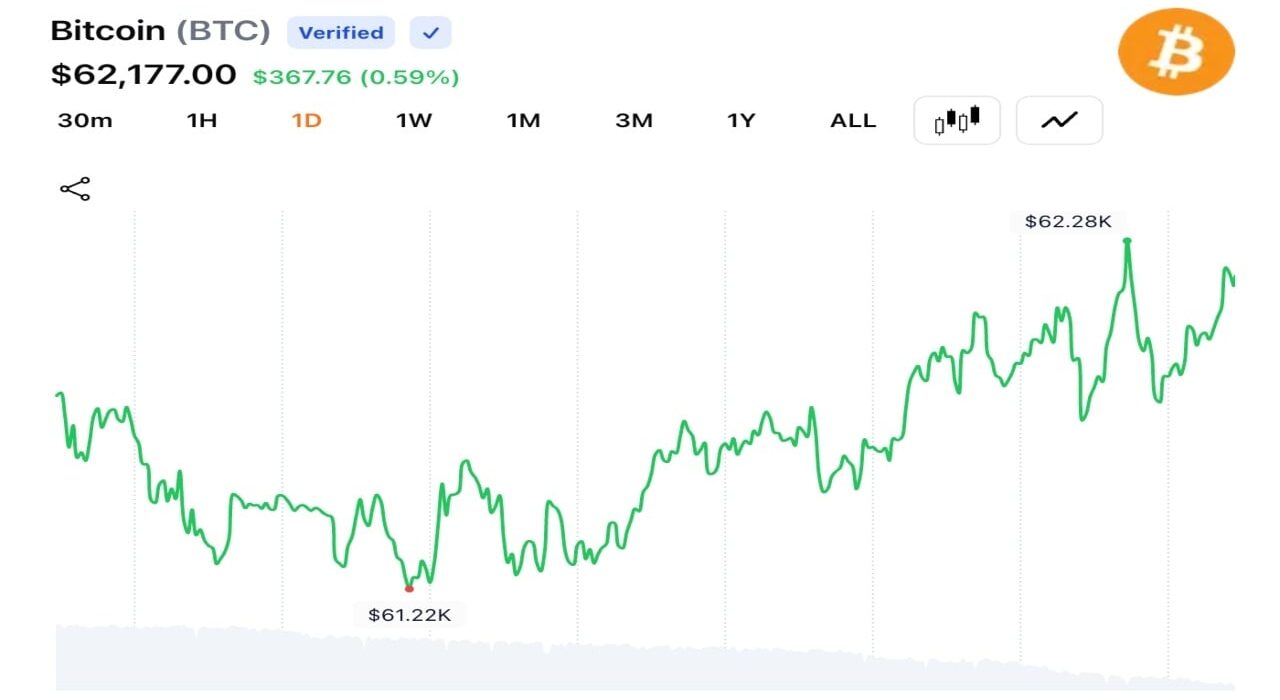Click the Verified badge
This screenshot has width=1280, height=700.
(x=341, y=33)
